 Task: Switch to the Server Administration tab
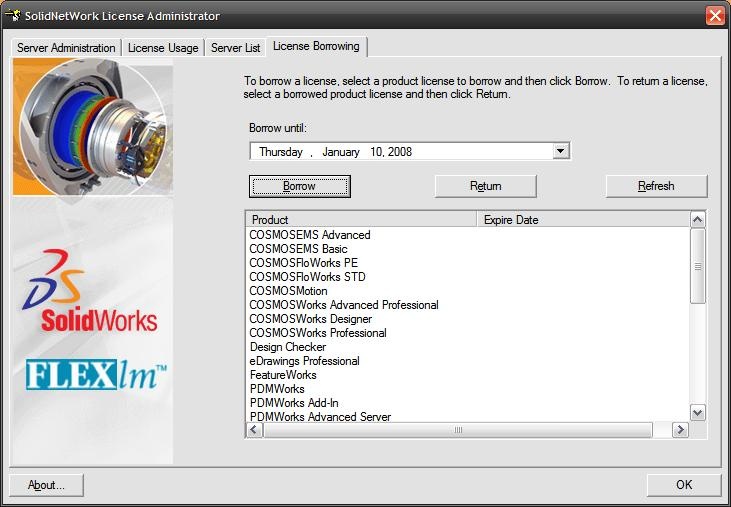click(66, 48)
